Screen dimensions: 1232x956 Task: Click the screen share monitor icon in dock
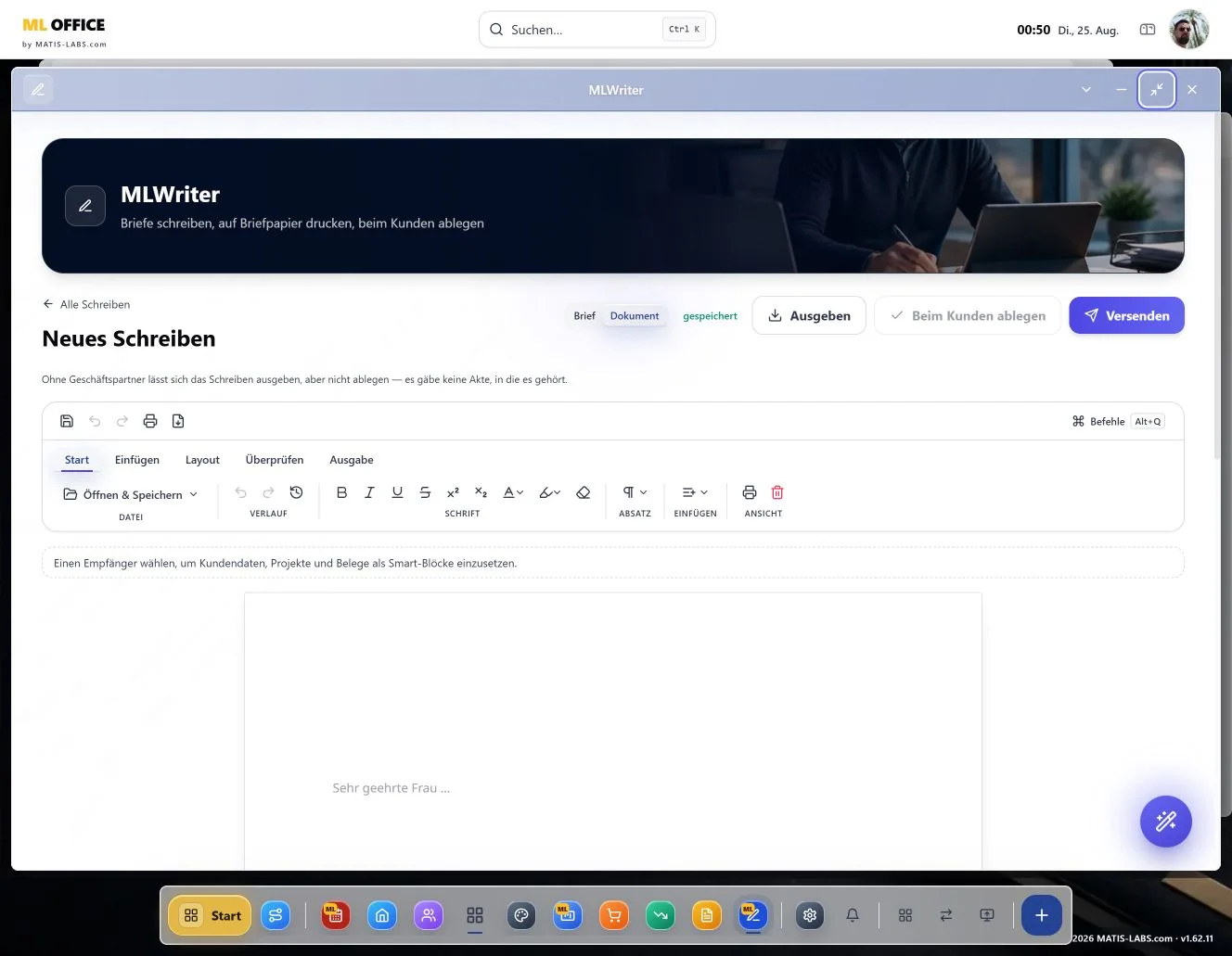(987, 916)
